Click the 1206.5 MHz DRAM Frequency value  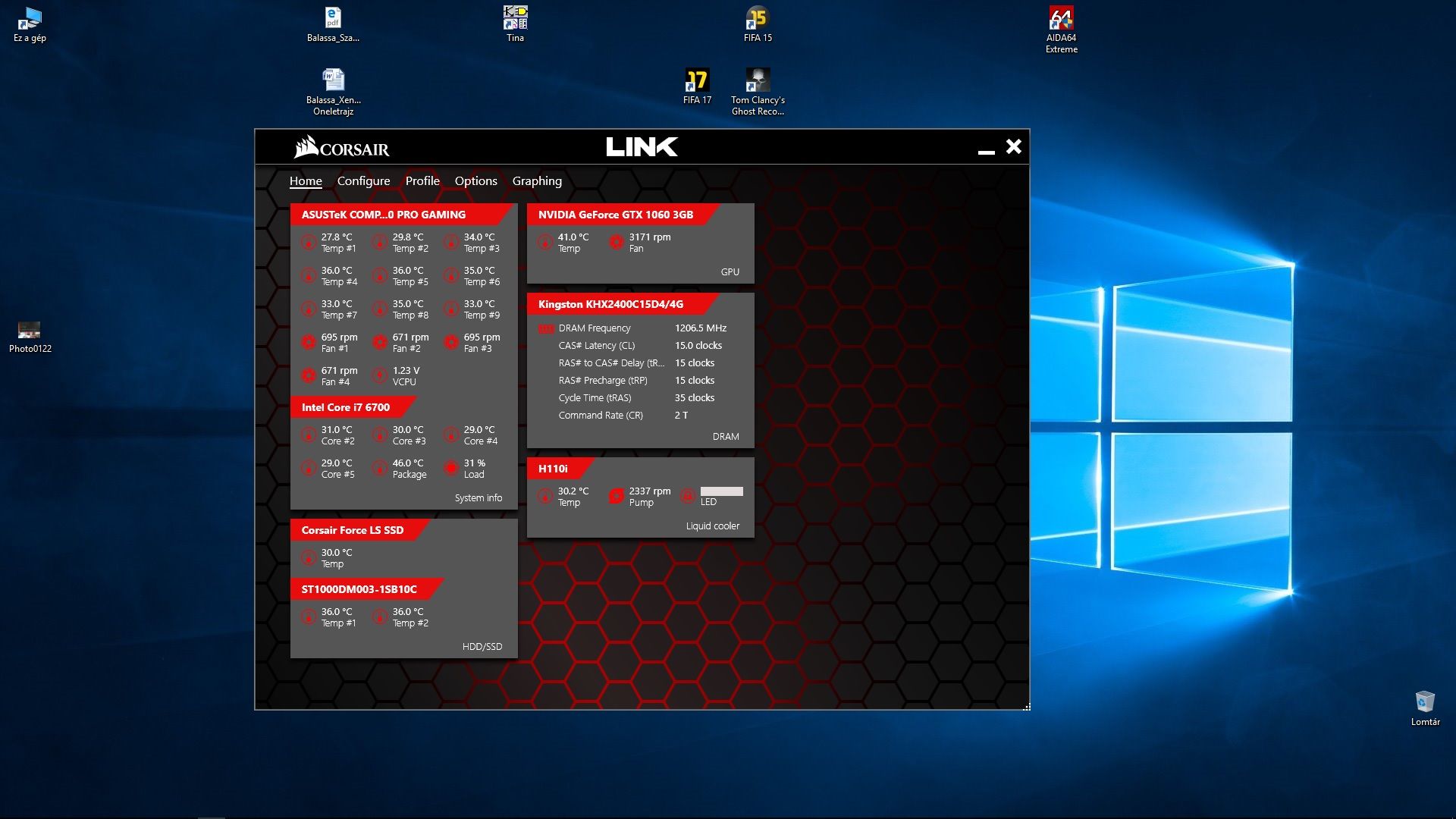coord(701,328)
